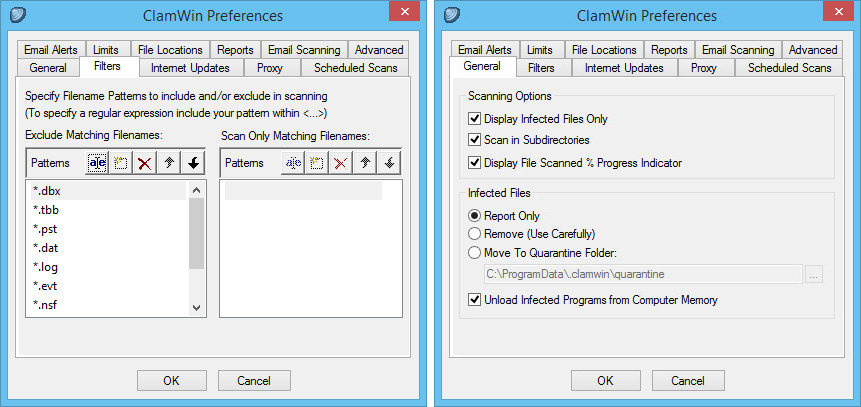Click Cancel button in left Filters window
Viewport: 861px width, 407px height.
254,380
